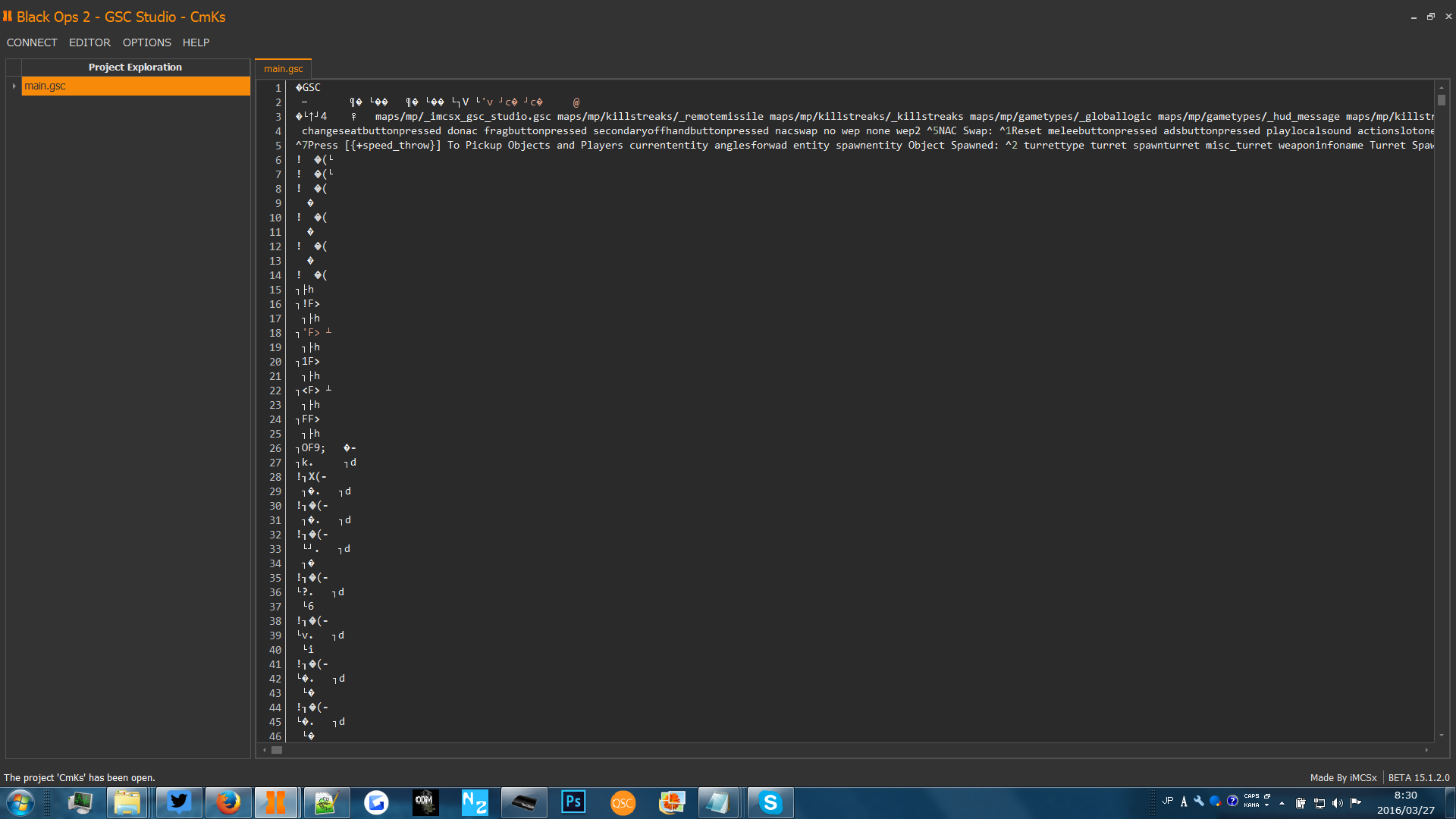Click the GSC Studio icon in the title bar
The height and width of the screenshot is (819, 1456).
click(x=8, y=16)
